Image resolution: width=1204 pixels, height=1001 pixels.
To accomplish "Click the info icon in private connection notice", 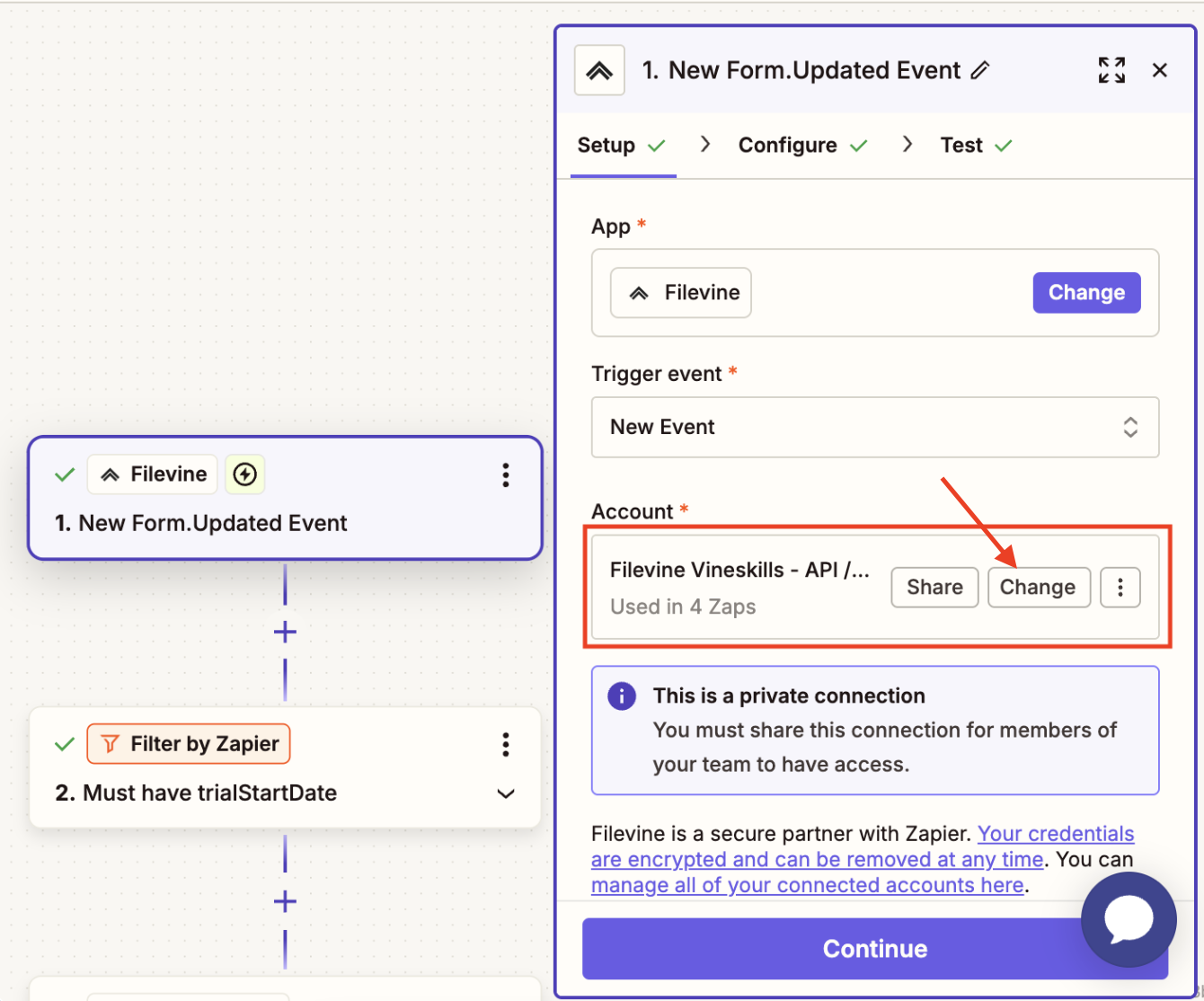I will [622, 696].
